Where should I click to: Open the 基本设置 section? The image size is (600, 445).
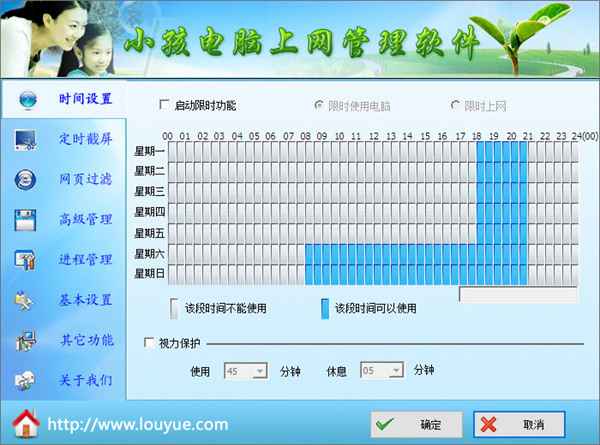(x=85, y=300)
